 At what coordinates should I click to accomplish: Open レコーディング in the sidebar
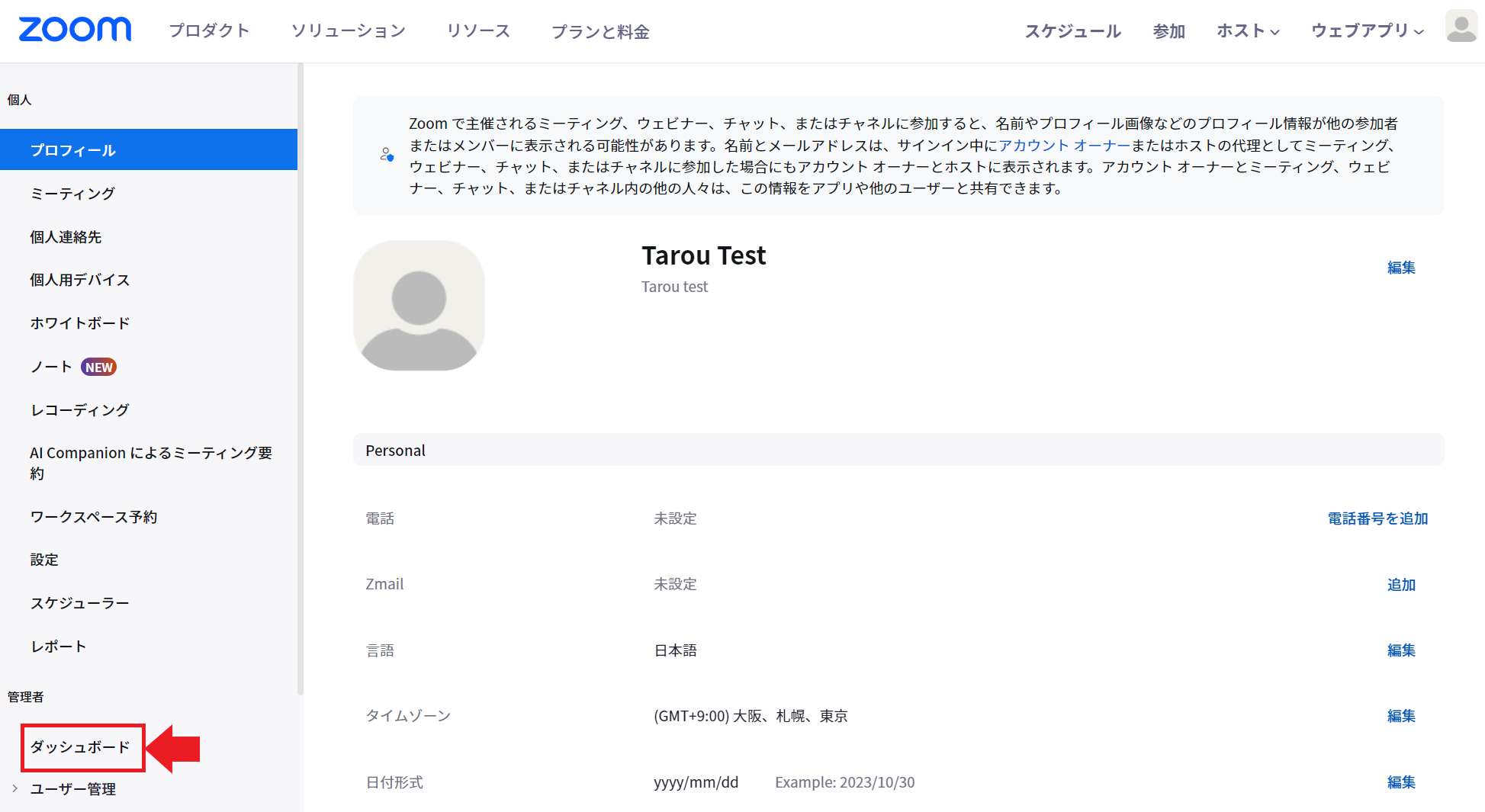(79, 410)
